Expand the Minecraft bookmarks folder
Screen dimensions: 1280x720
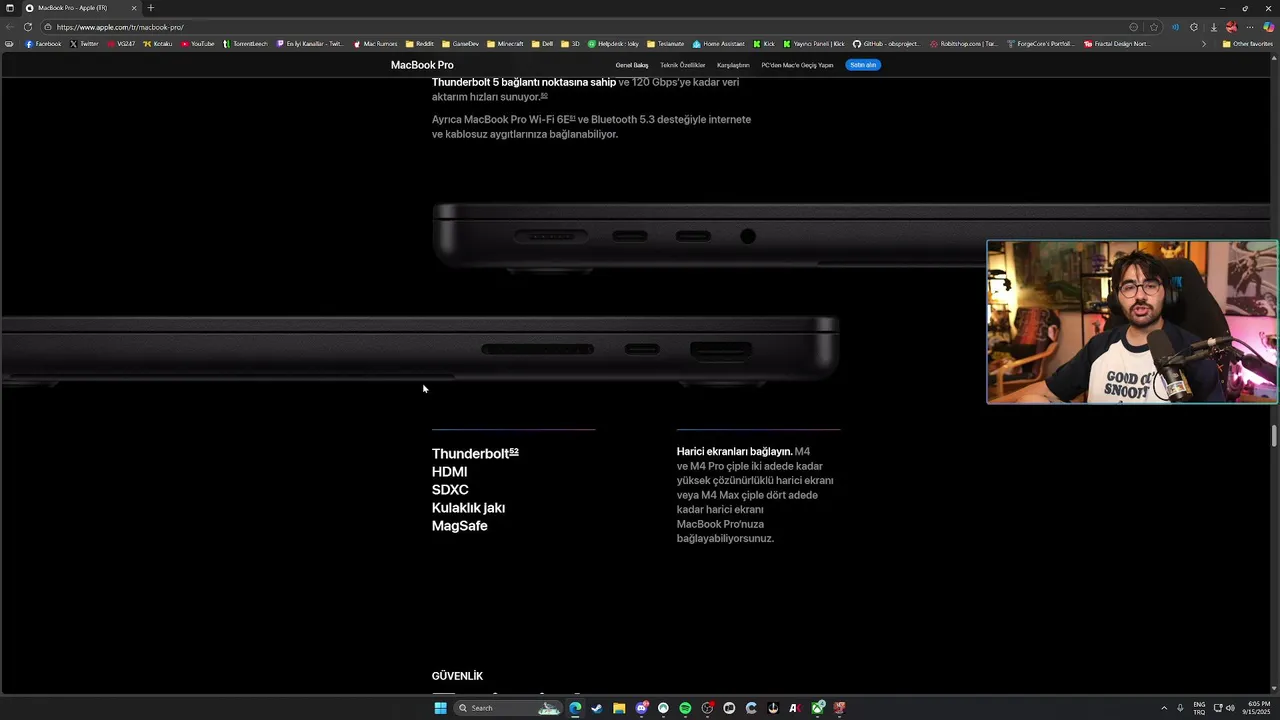coord(505,44)
